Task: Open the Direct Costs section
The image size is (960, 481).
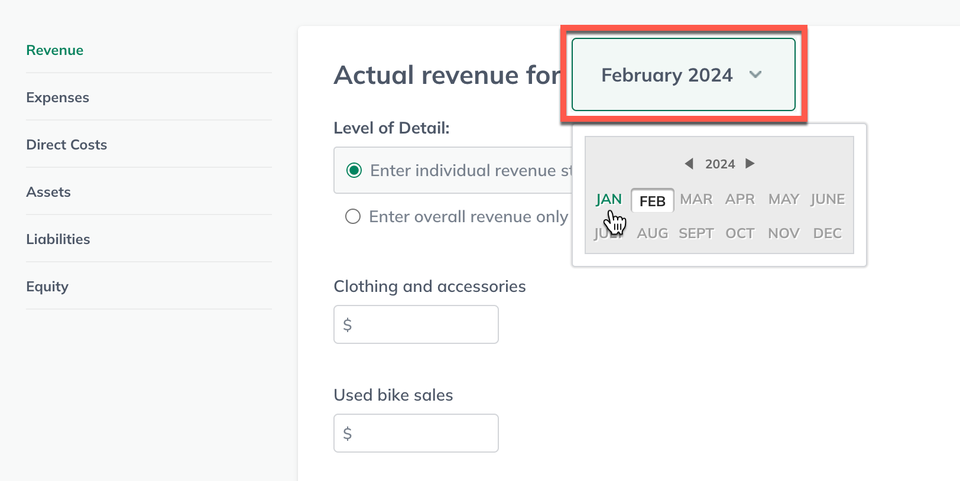Action: (x=66, y=144)
